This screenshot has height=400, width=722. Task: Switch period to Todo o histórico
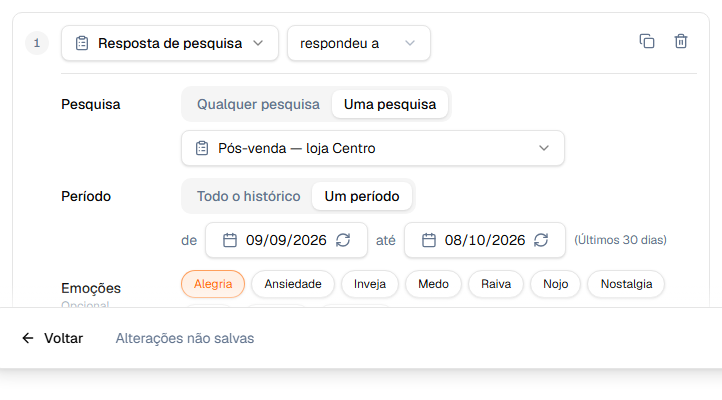[x=248, y=197]
